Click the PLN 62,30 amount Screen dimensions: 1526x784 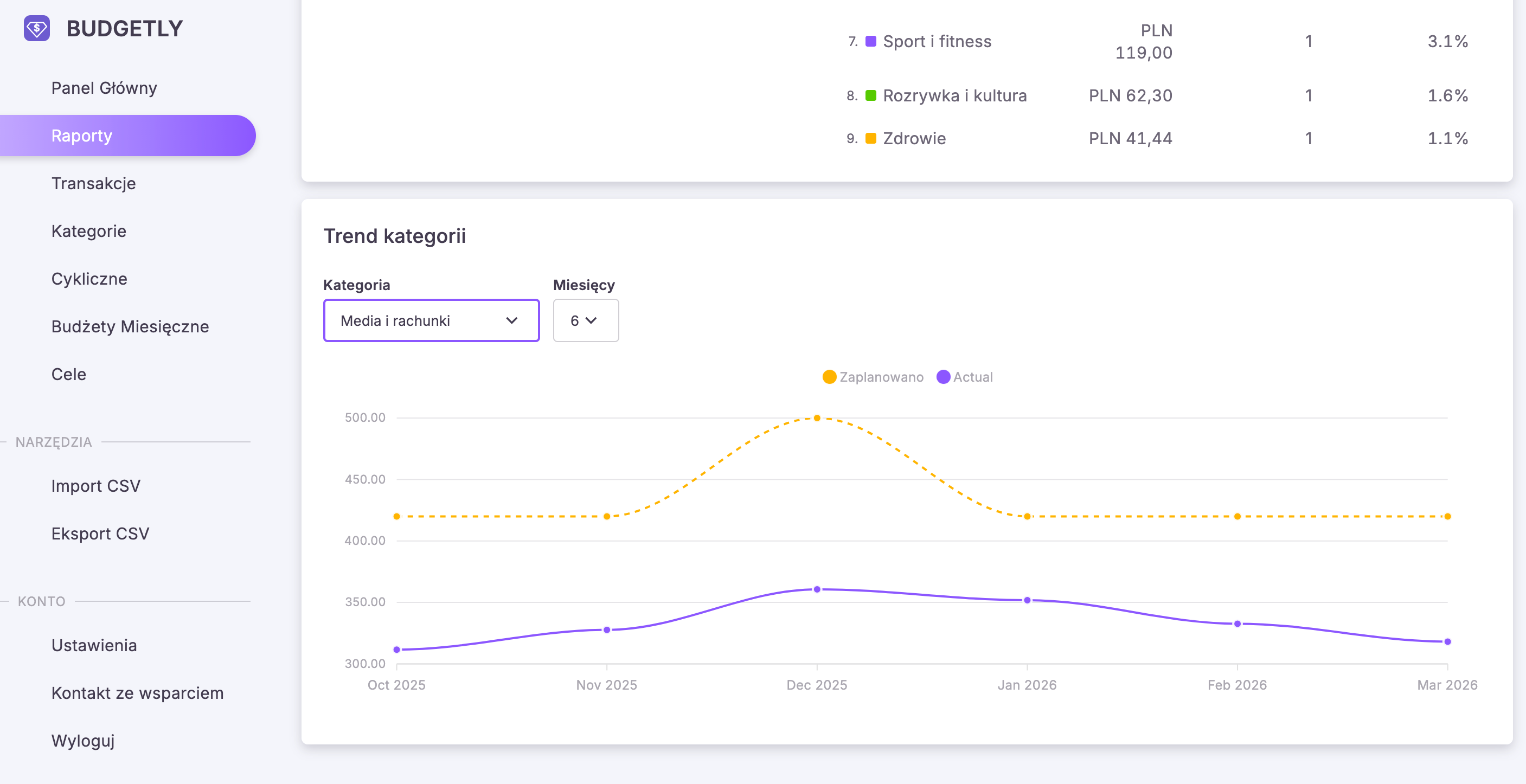point(1130,95)
